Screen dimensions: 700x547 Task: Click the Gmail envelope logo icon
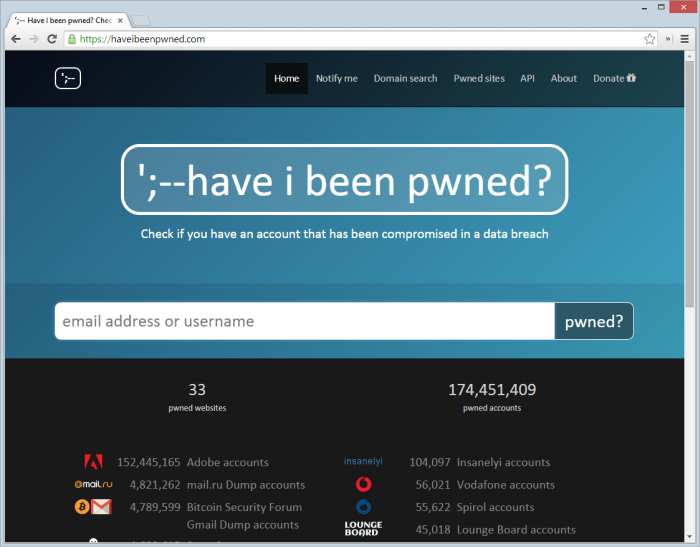[x=101, y=507]
